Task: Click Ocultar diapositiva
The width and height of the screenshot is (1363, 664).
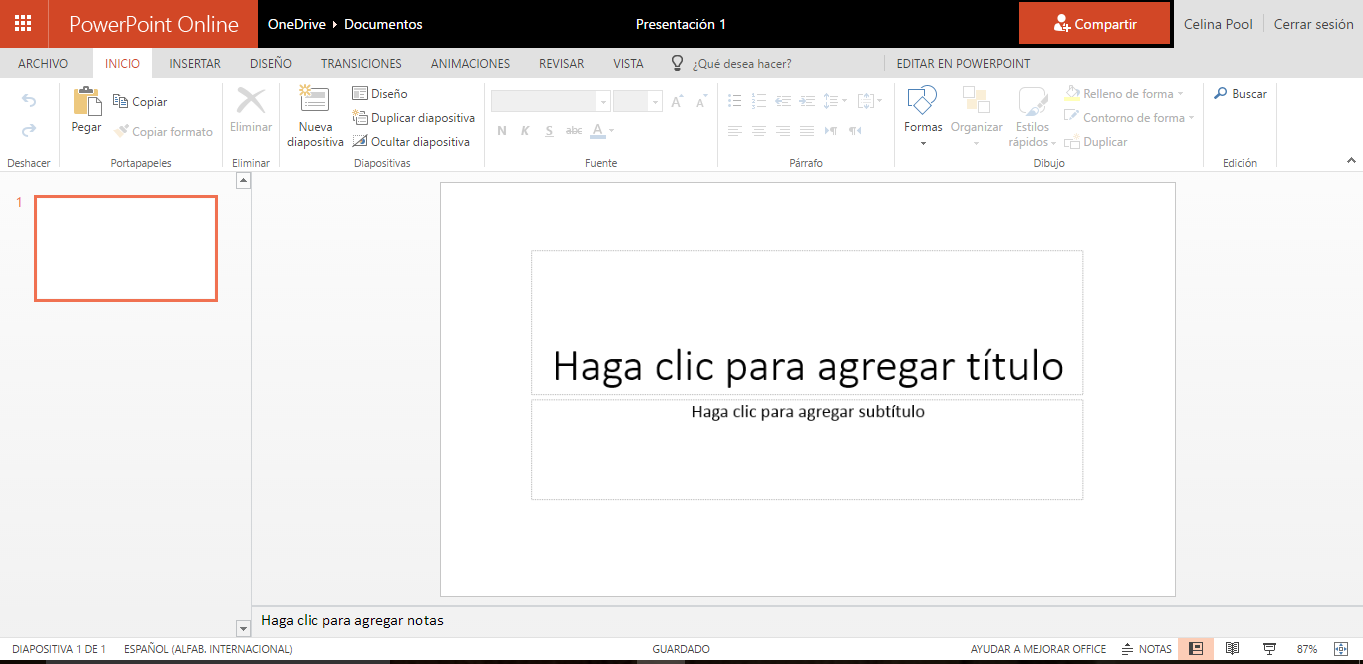Action: 411,142
